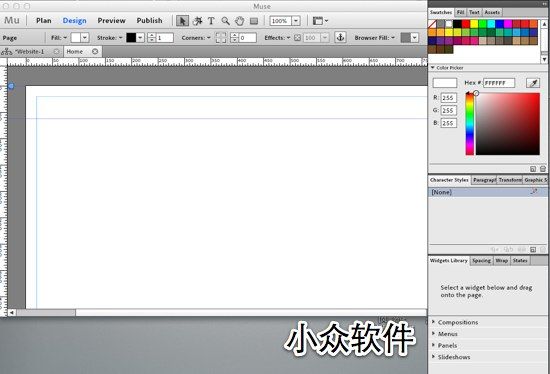Viewport: 550px width, 374px height.
Task: Click the rainbow hue slider strip
Action: point(469,123)
